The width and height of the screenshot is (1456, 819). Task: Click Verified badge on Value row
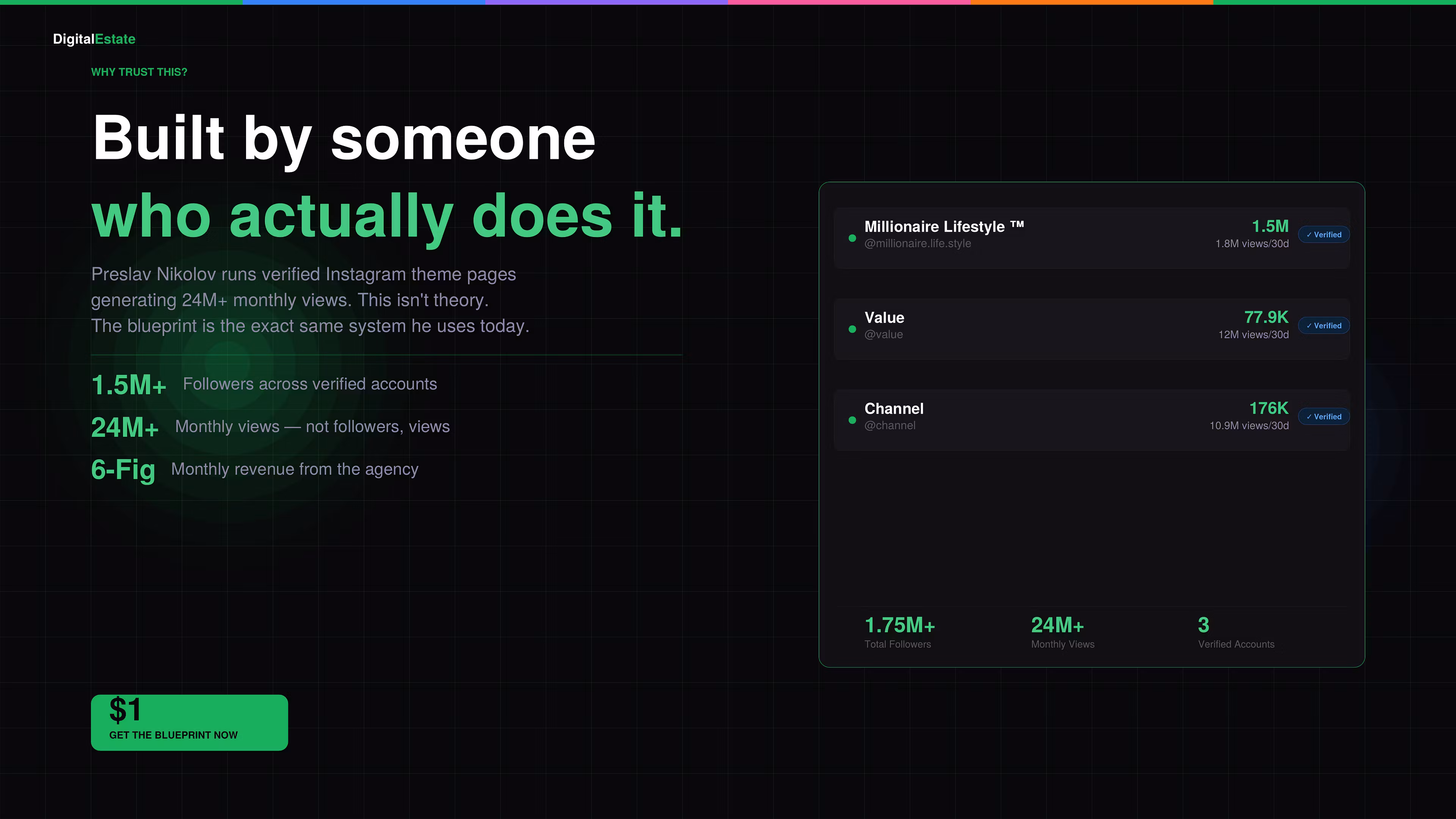pos(1323,326)
